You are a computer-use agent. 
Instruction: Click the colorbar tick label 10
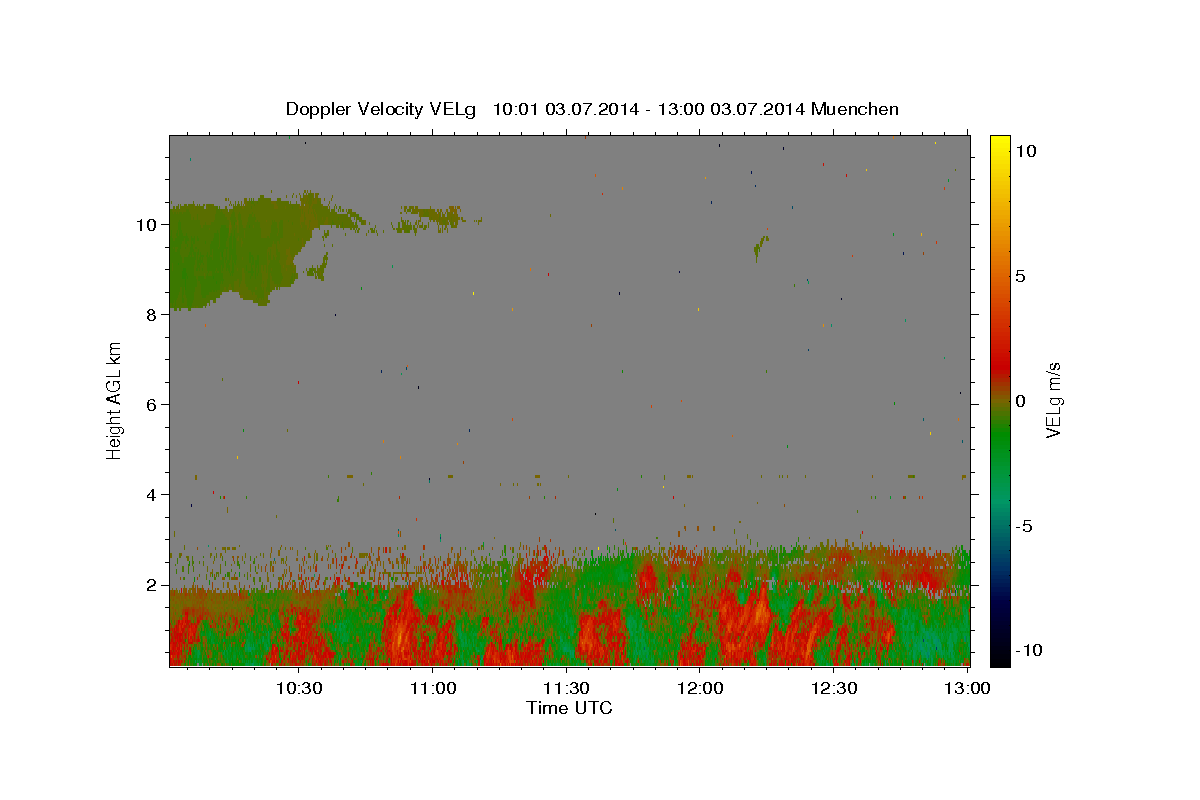pyautogui.click(x=1026, y=150)
